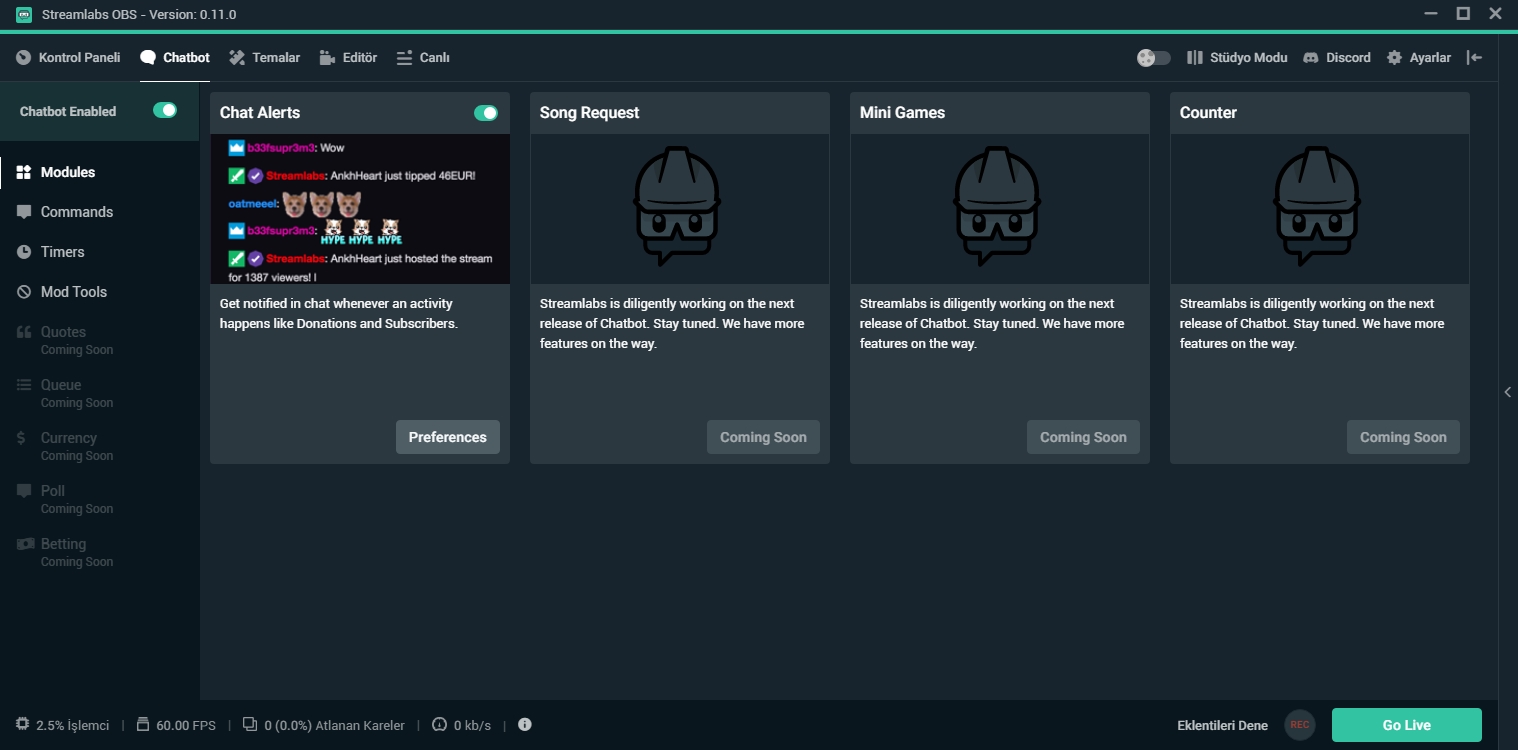Click the bitrate gauge icon
Viewport: 1518px width, 750px height.
coord(439,724)
